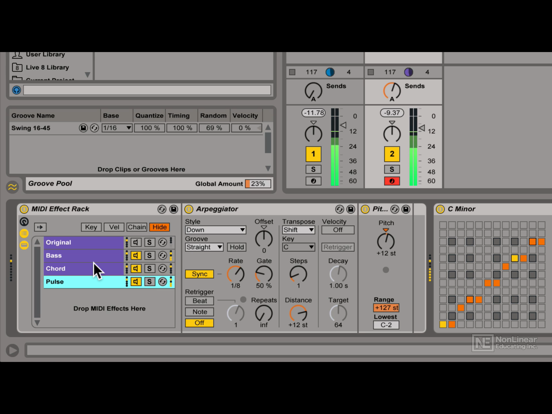The width and height of the screenshot is (552, 414).
Task: Click MIDI Effect Rack save preset icon
Action: point(174,209)
